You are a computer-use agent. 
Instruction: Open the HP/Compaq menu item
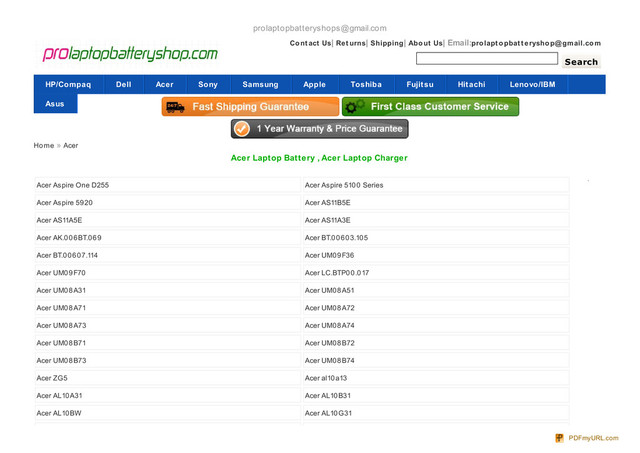pyautogui.click(x=68, y=84)
